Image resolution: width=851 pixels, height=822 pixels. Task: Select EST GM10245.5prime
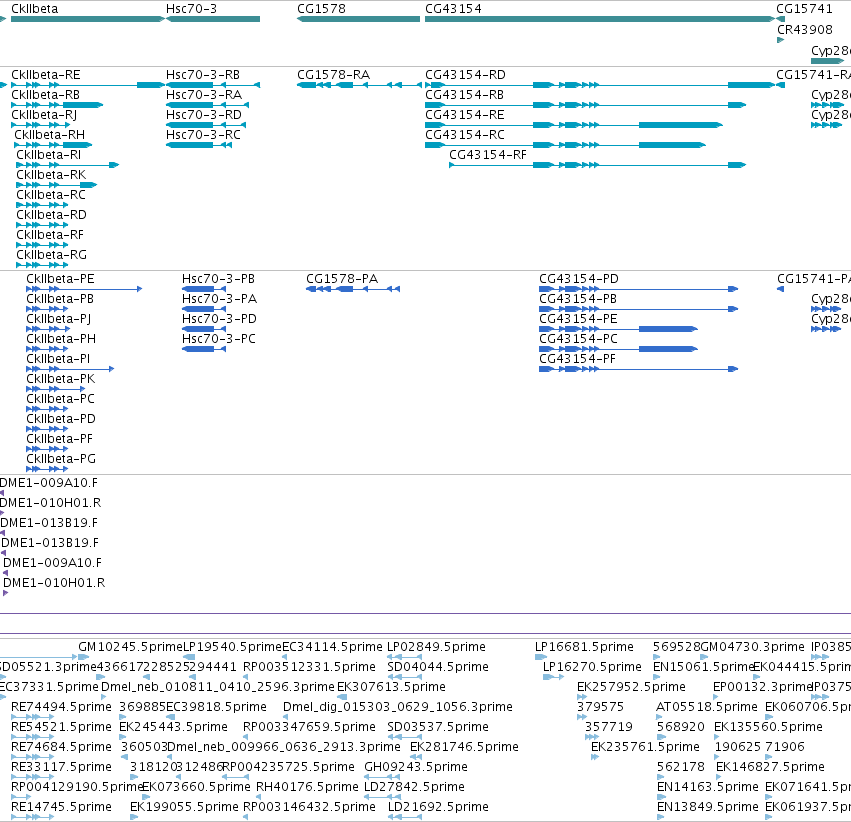tap(130, 647)
